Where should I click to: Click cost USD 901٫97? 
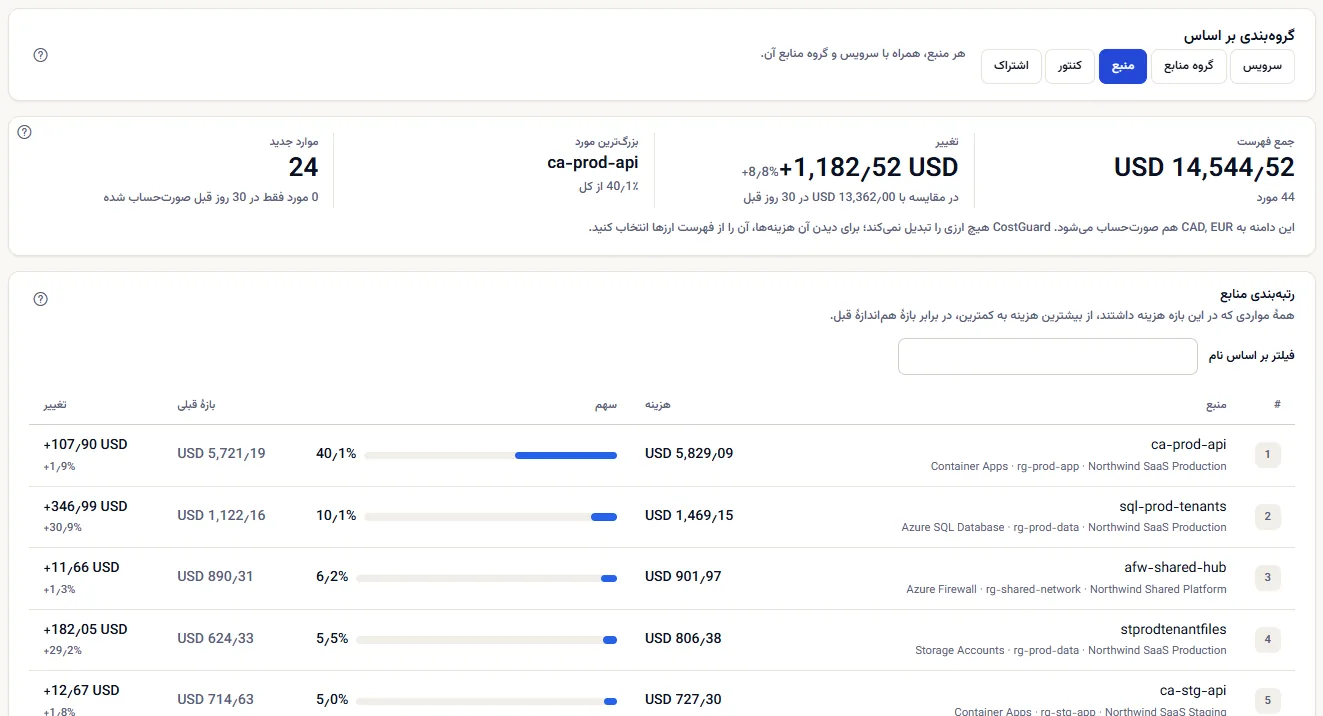683,577
